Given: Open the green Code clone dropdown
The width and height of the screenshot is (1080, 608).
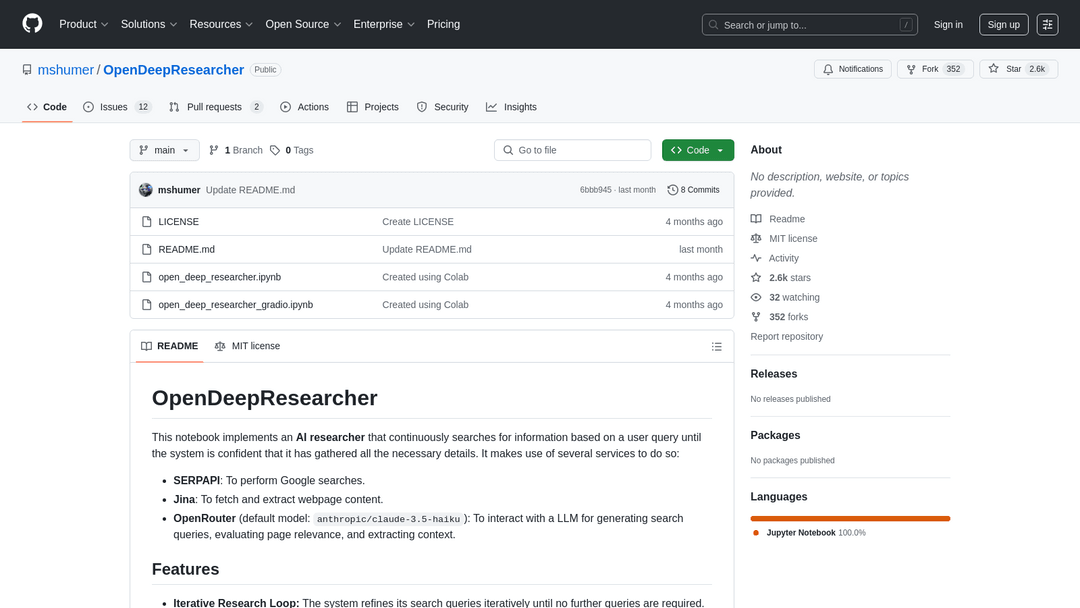Looking at the screenshot, I should coord(698,150).
